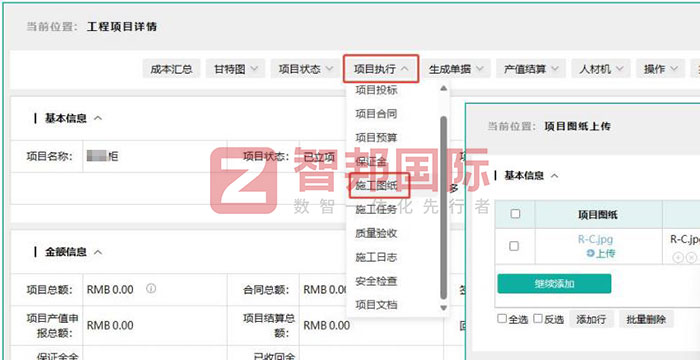The width and height of the screenshot is (700, 360).
Task: Open the 操作 dropdown
Action: [661, 69]
